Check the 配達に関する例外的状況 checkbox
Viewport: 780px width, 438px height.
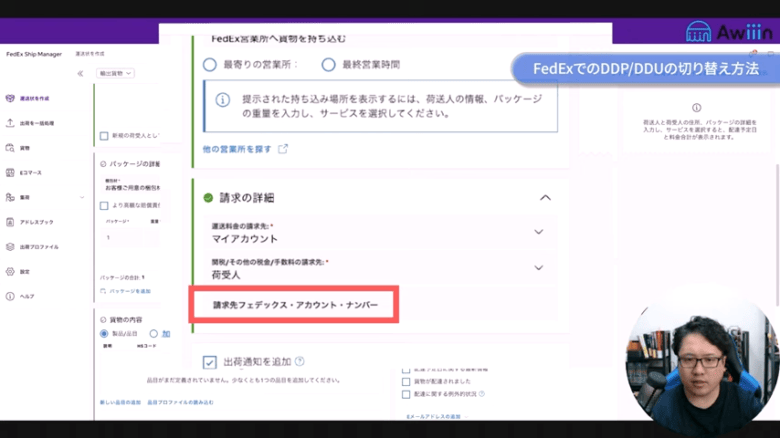pyautogui.click(x=406, y=394)
